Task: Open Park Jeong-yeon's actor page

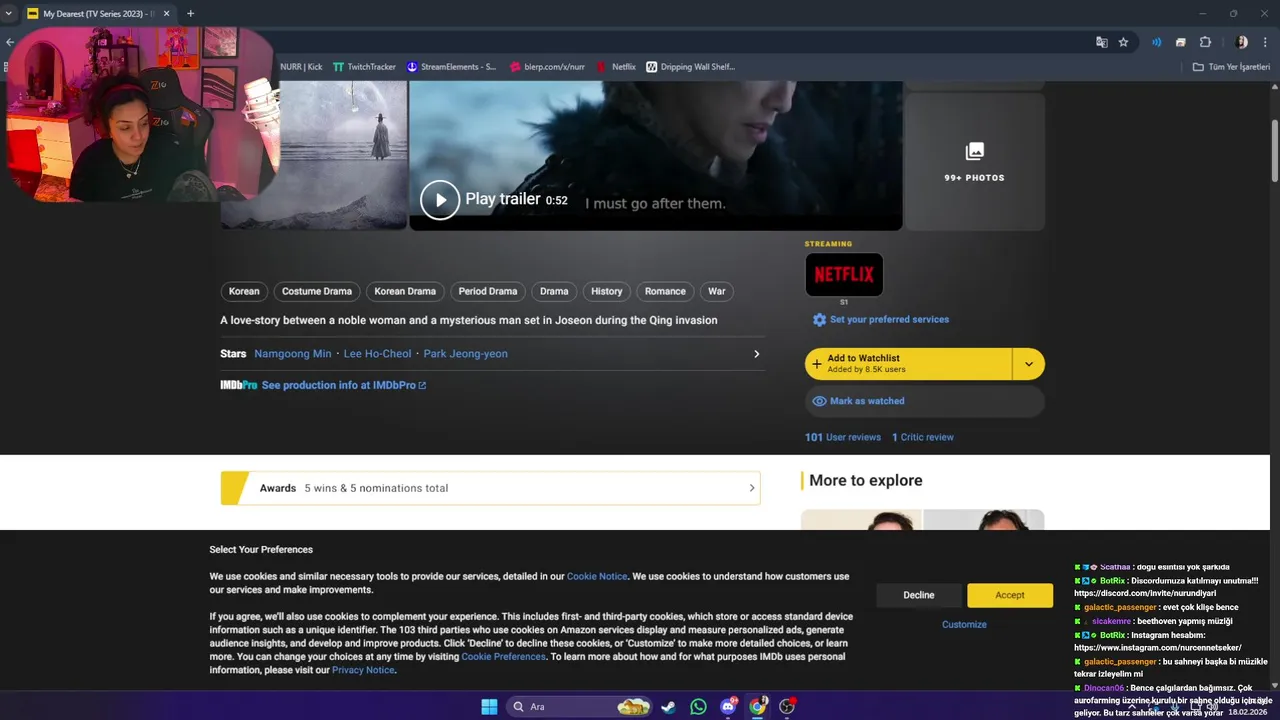Action: tap(466, 354)
